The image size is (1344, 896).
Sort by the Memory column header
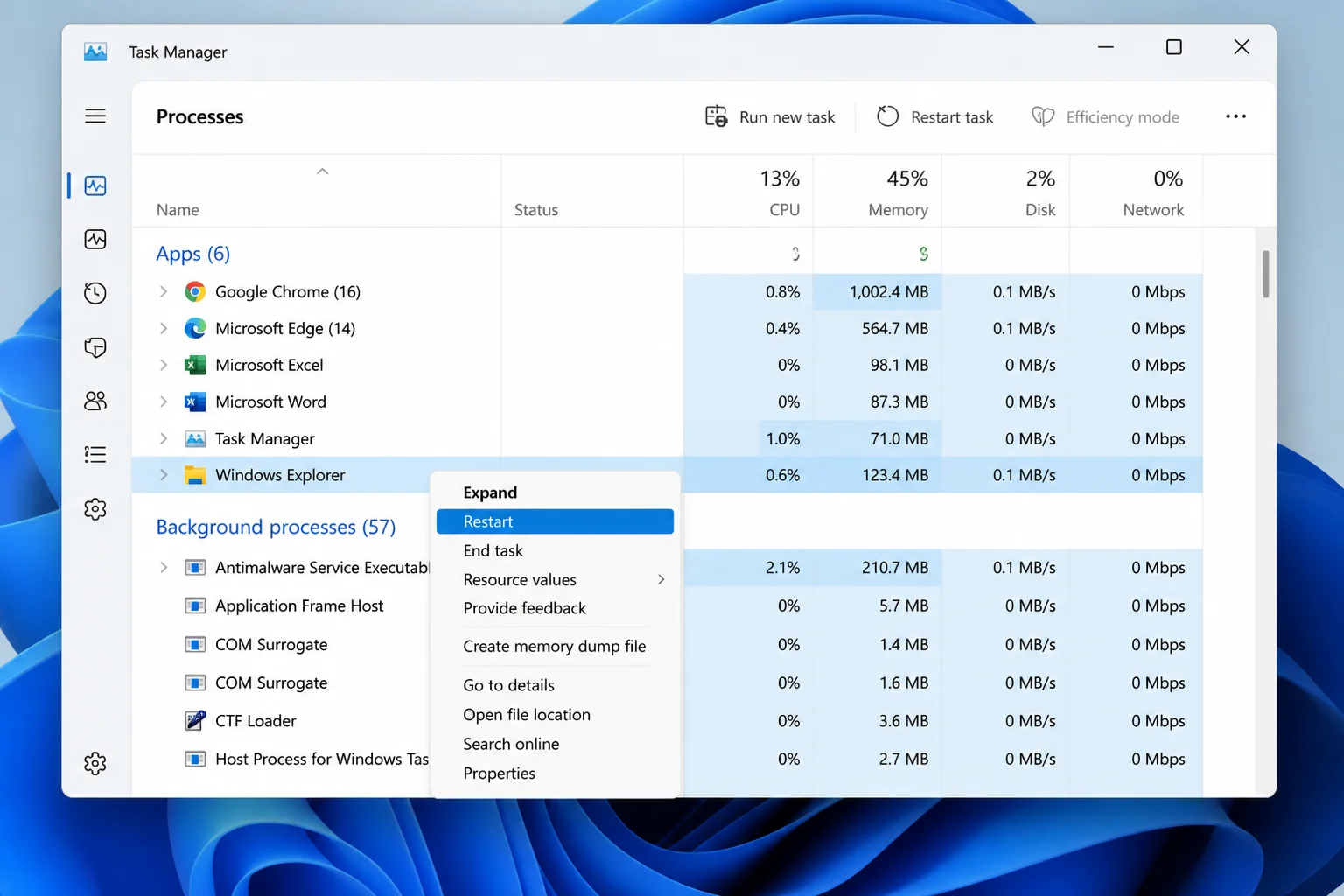(x=878, y=192)
